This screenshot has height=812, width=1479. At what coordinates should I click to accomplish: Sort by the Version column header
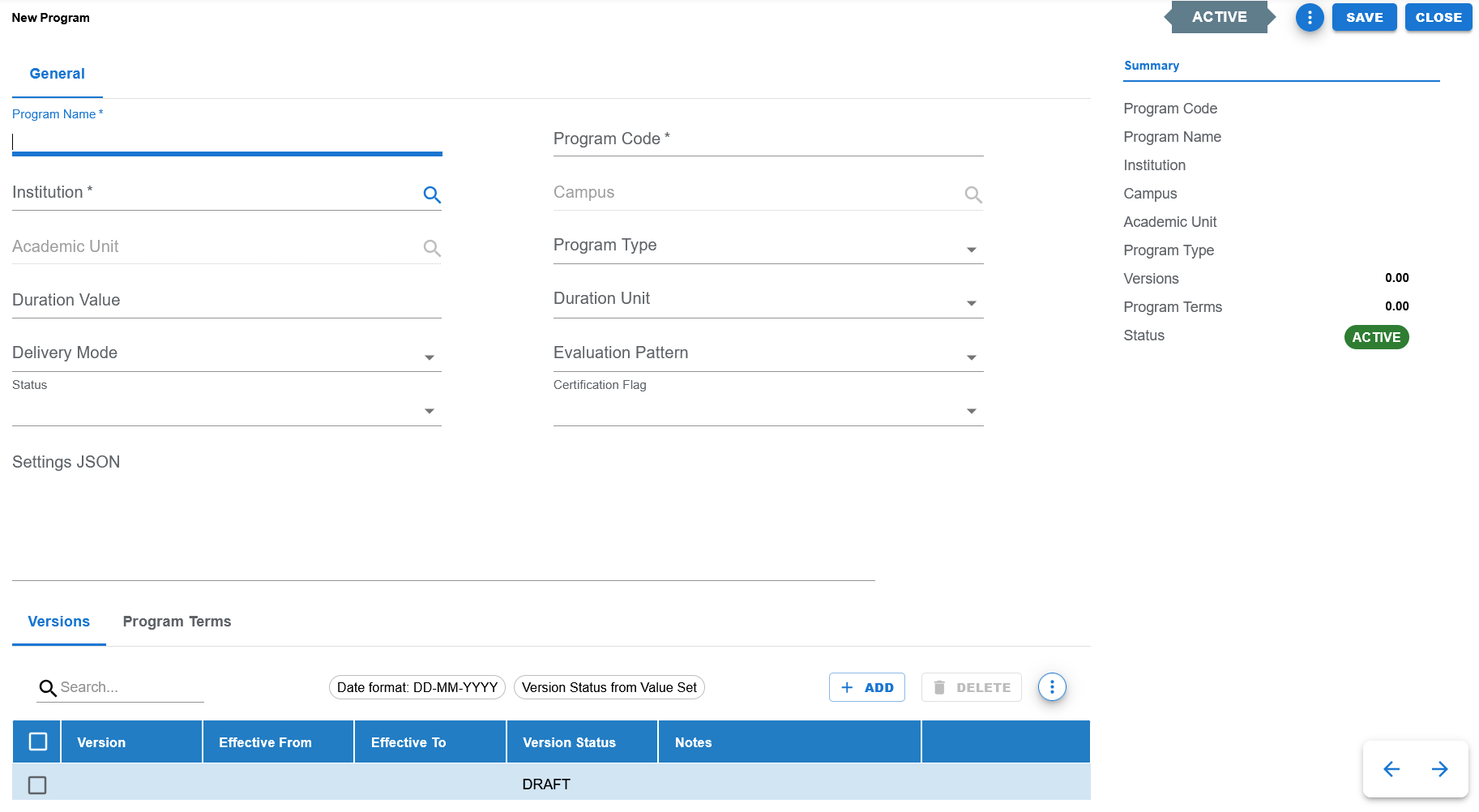pyautogui.click(x=131, y=741)
